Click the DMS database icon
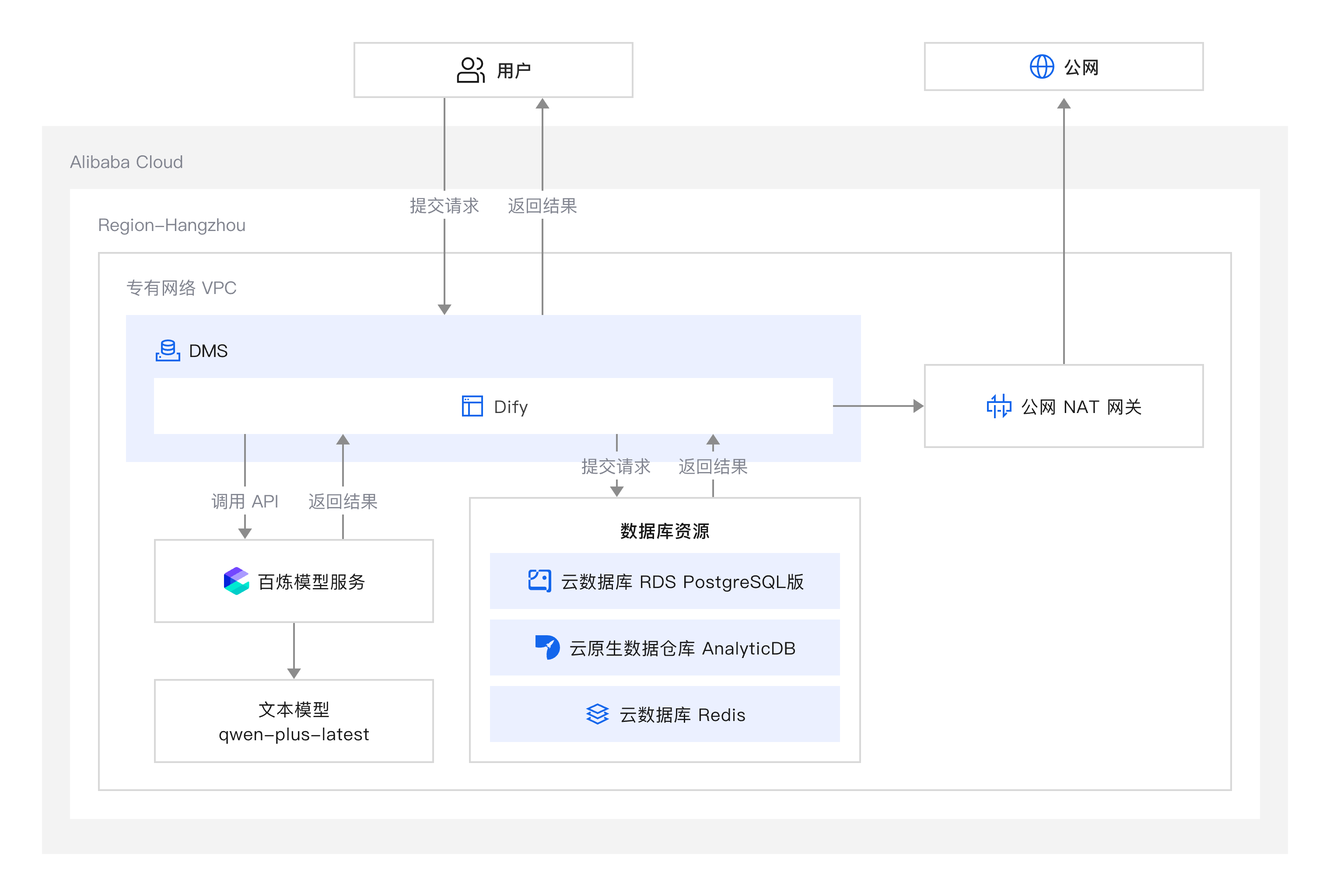 [168, 350]
